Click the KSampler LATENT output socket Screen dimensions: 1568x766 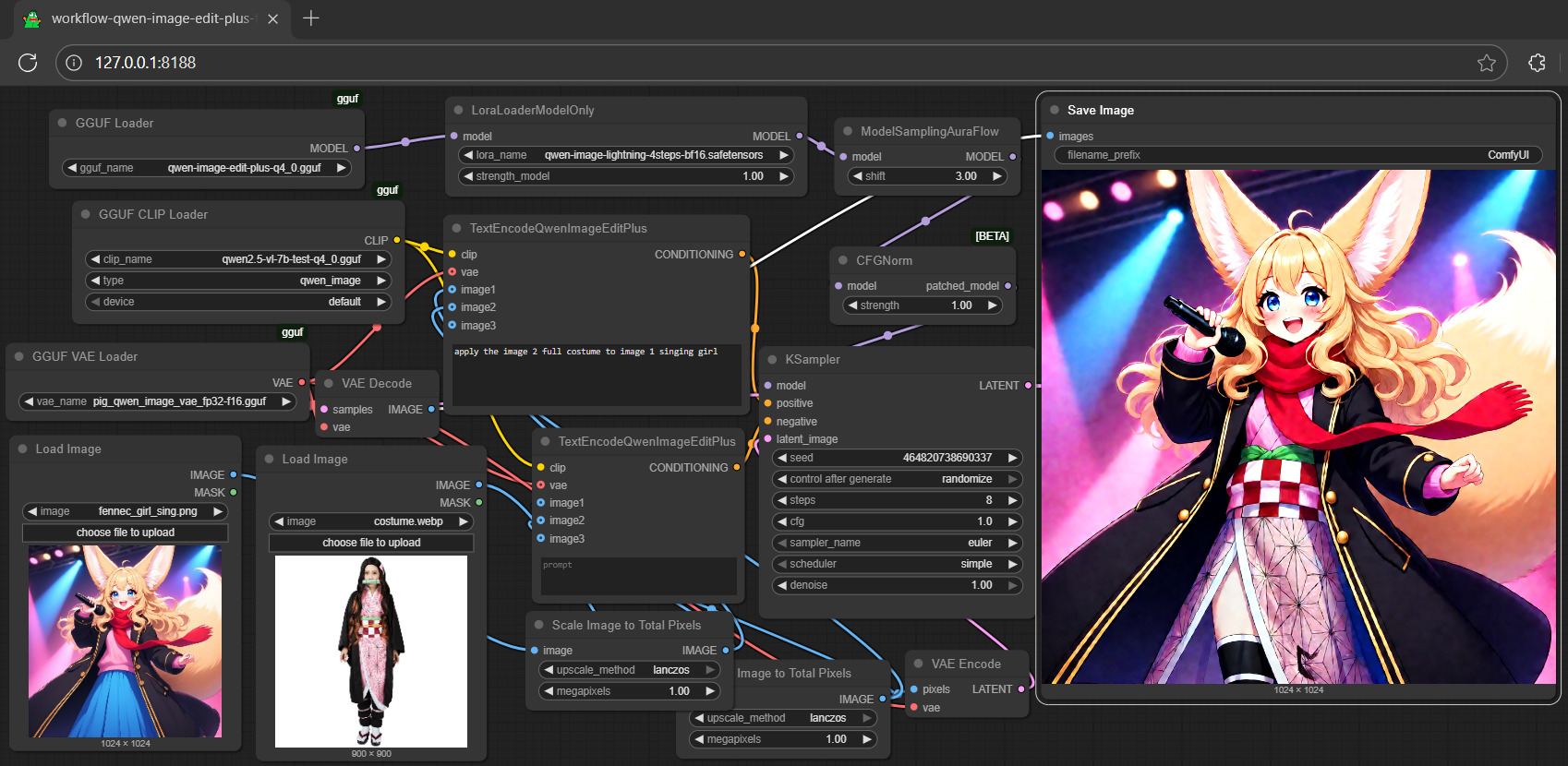coord(1028,386)
